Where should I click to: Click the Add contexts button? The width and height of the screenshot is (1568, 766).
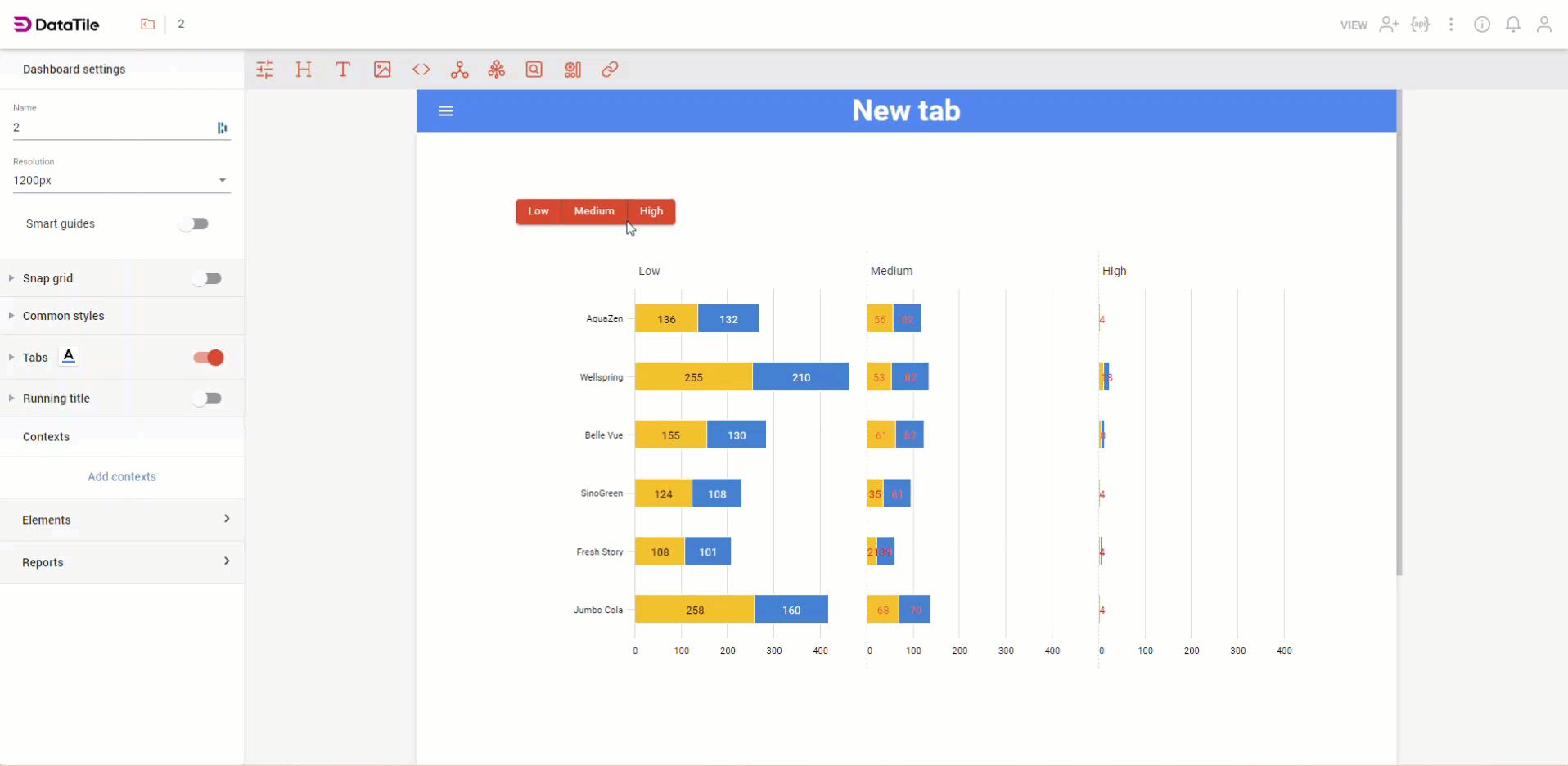[x=121, y=476]
